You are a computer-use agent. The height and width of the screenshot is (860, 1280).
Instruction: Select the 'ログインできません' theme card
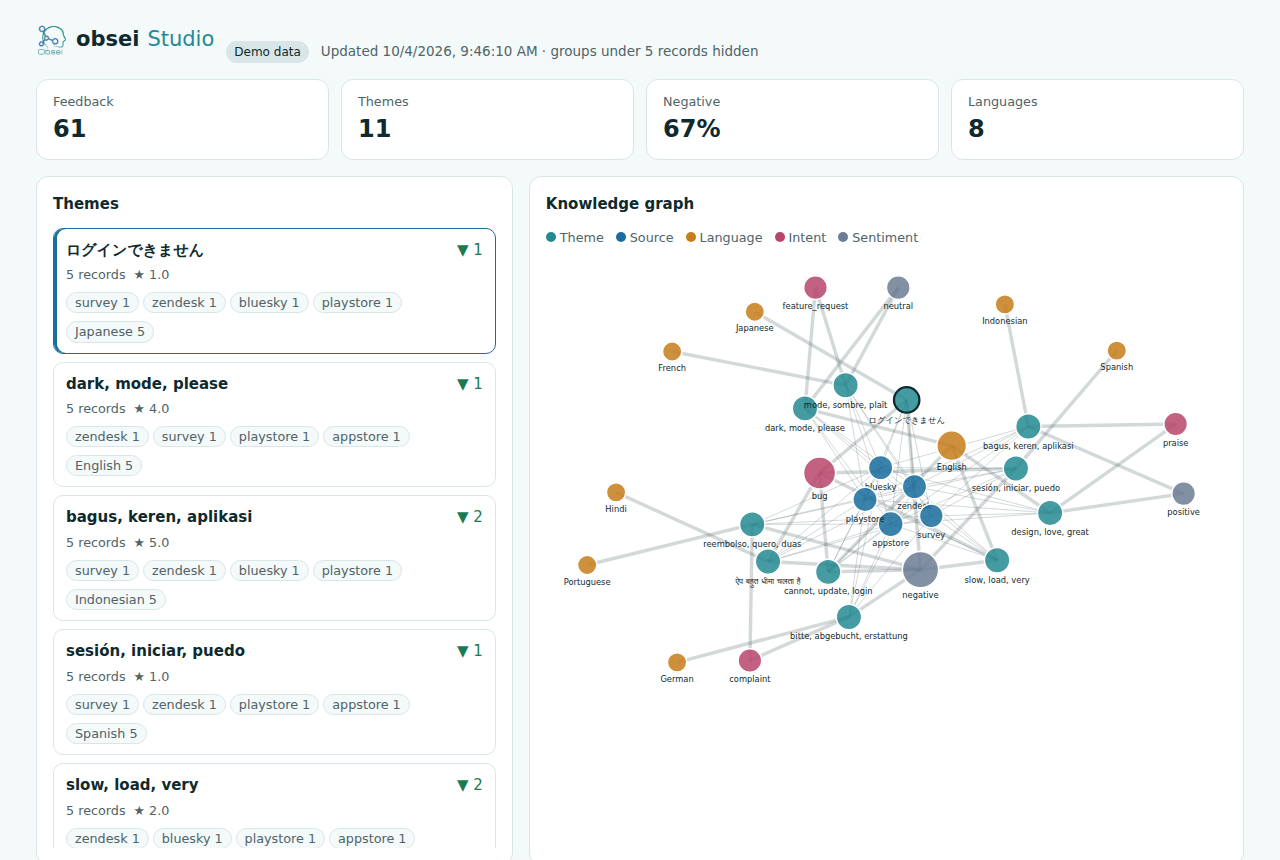pos(274,291)
